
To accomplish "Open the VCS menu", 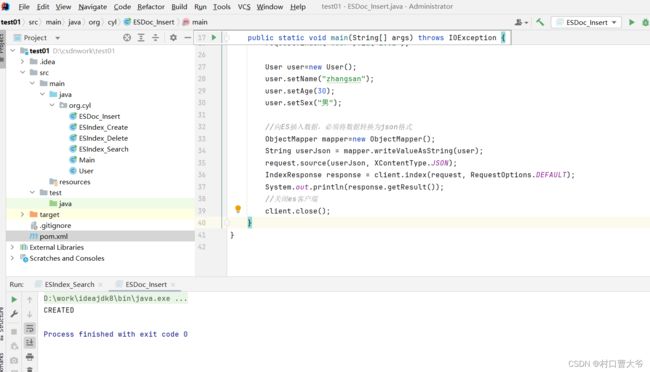I will pos(244,7).
